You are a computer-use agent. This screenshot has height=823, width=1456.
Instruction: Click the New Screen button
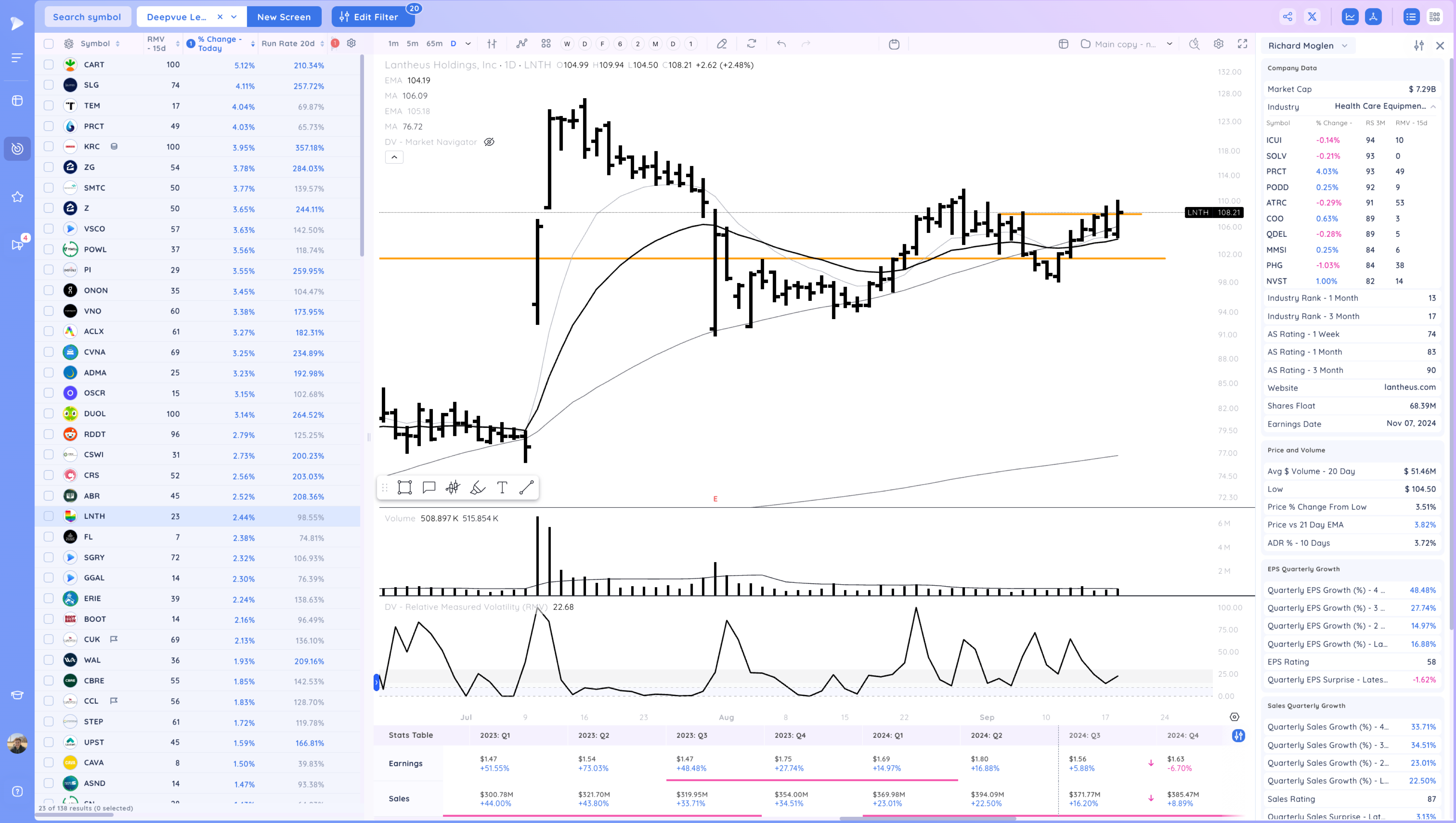click(x=284, y=17)
